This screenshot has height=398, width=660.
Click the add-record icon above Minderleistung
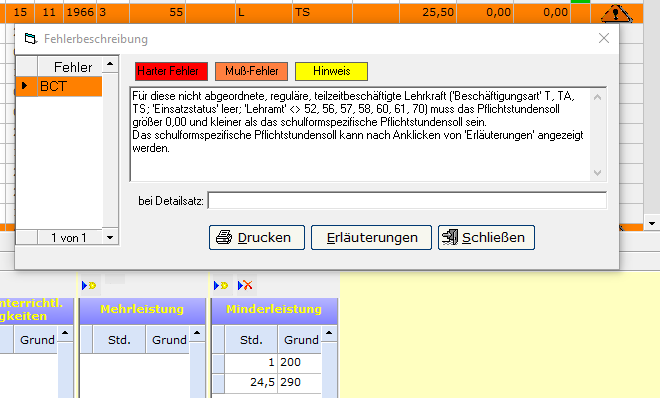[221, 285]
